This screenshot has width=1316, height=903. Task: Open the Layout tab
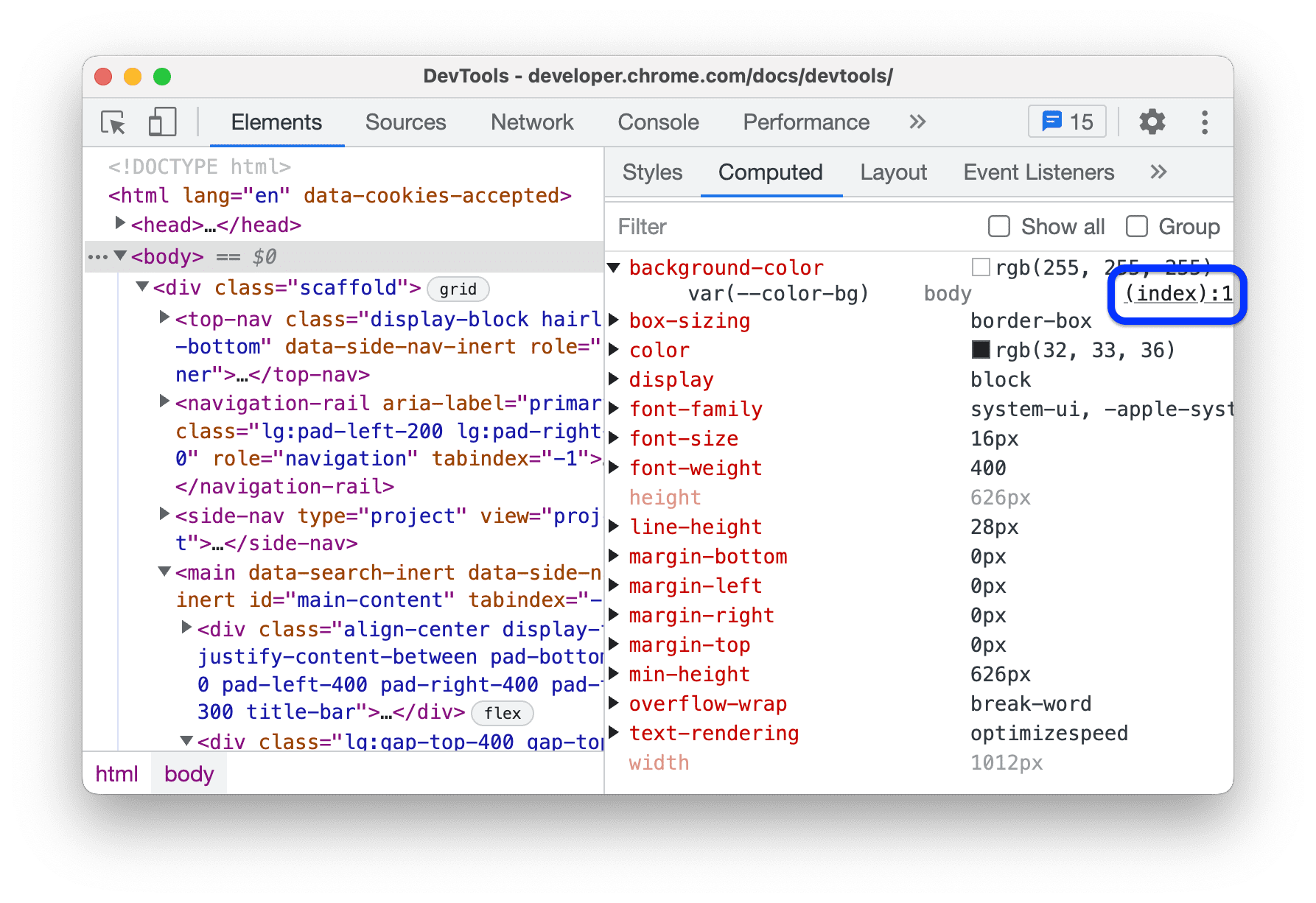tap(893, 172)
